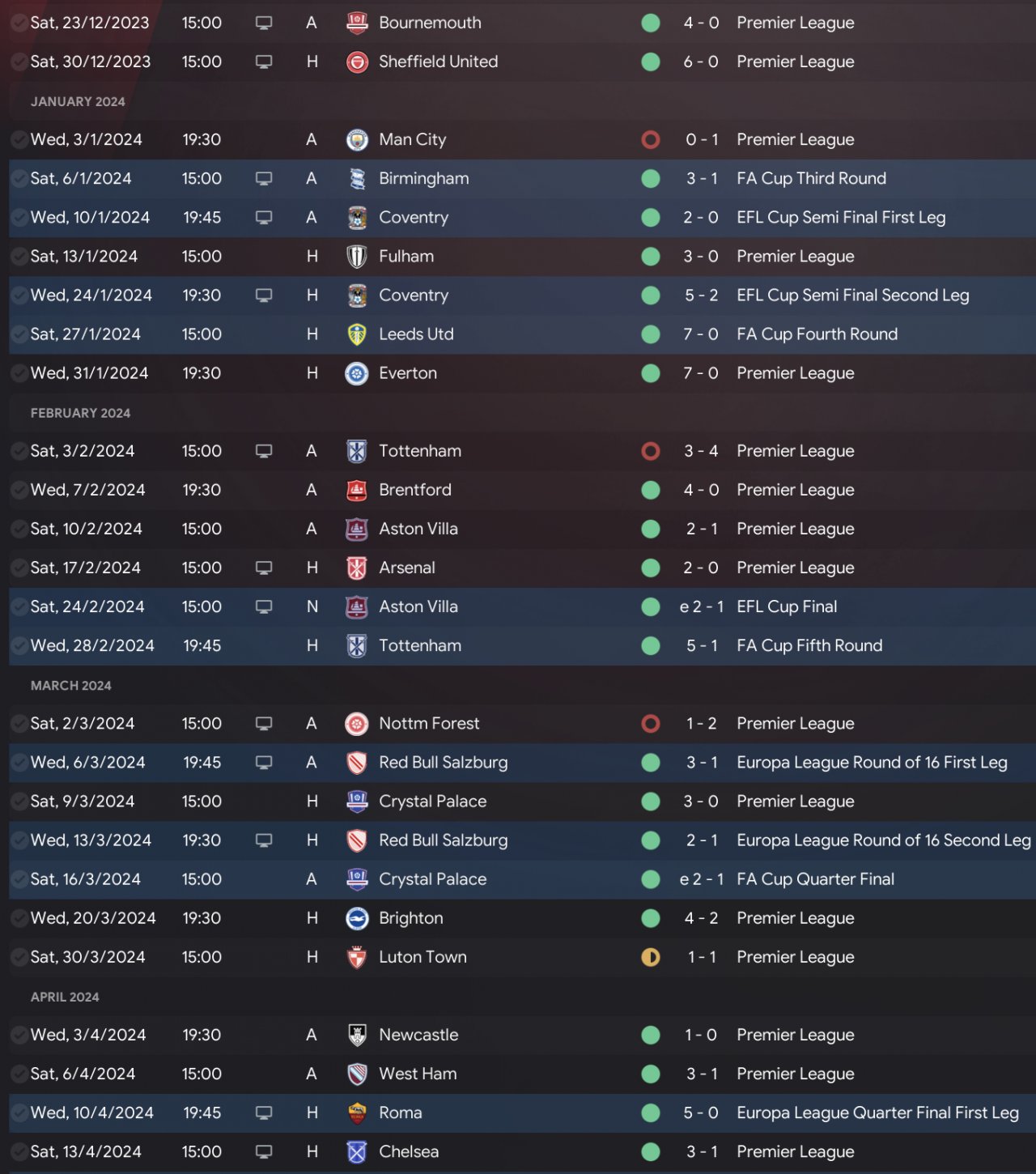Click the TV icon on the EFL Cup Final row
Image resolution: width=1036 pixels, height=1174 pixels.
click(264, 606)
